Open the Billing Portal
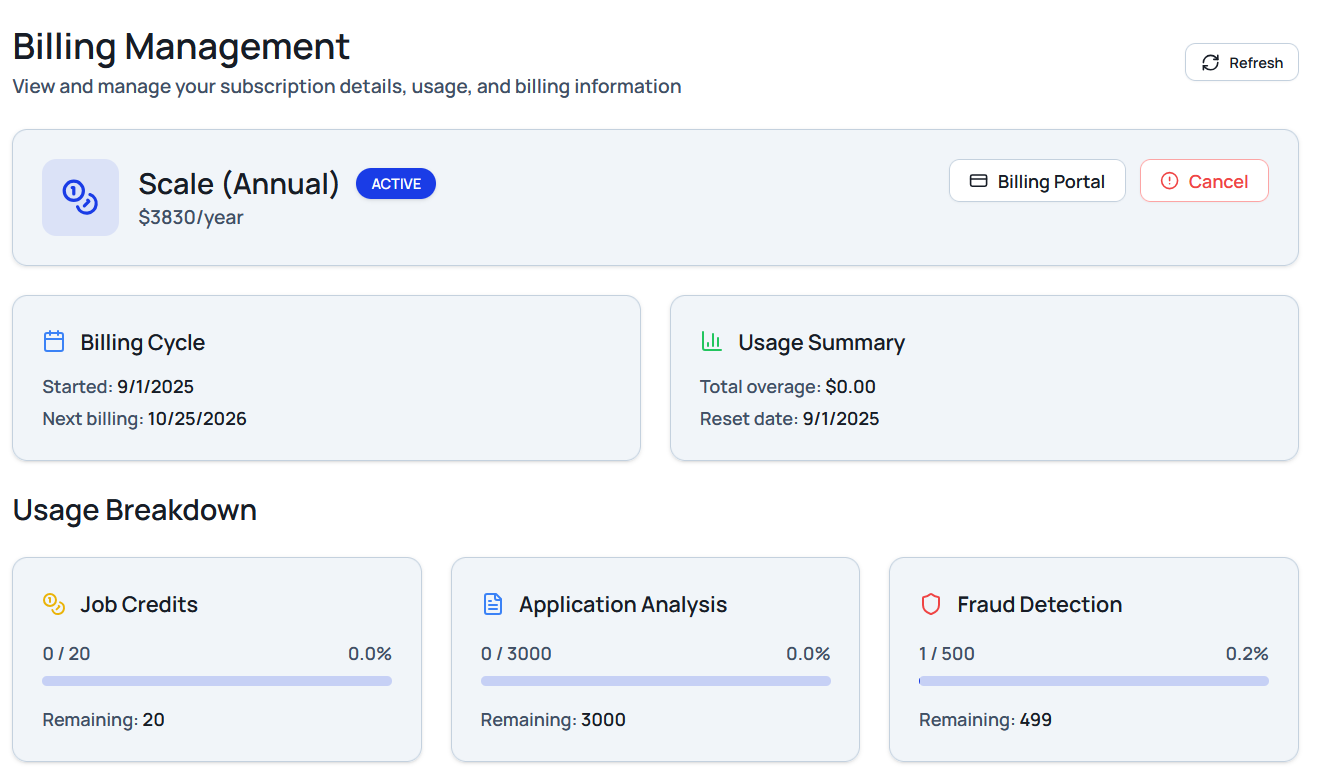Viewport: 1319px width, 783px height. [1037, 181]
